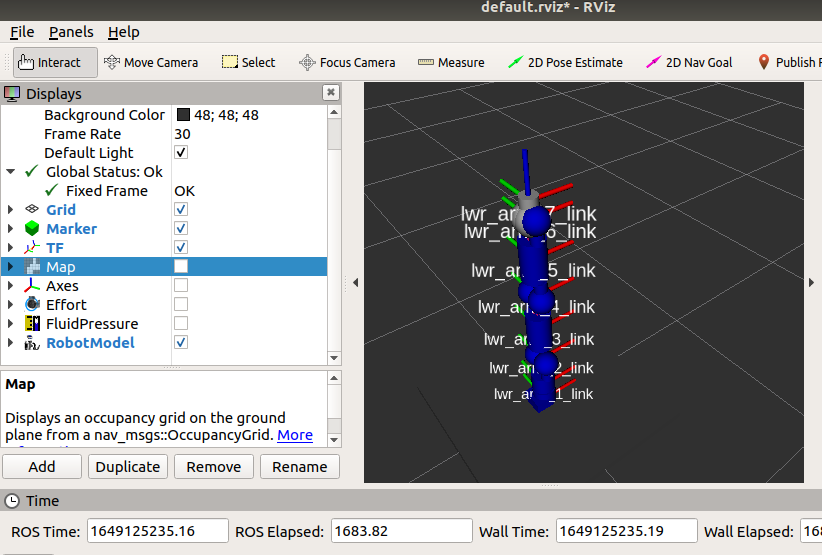Click the Publish Point pin icon

(764, 62)
